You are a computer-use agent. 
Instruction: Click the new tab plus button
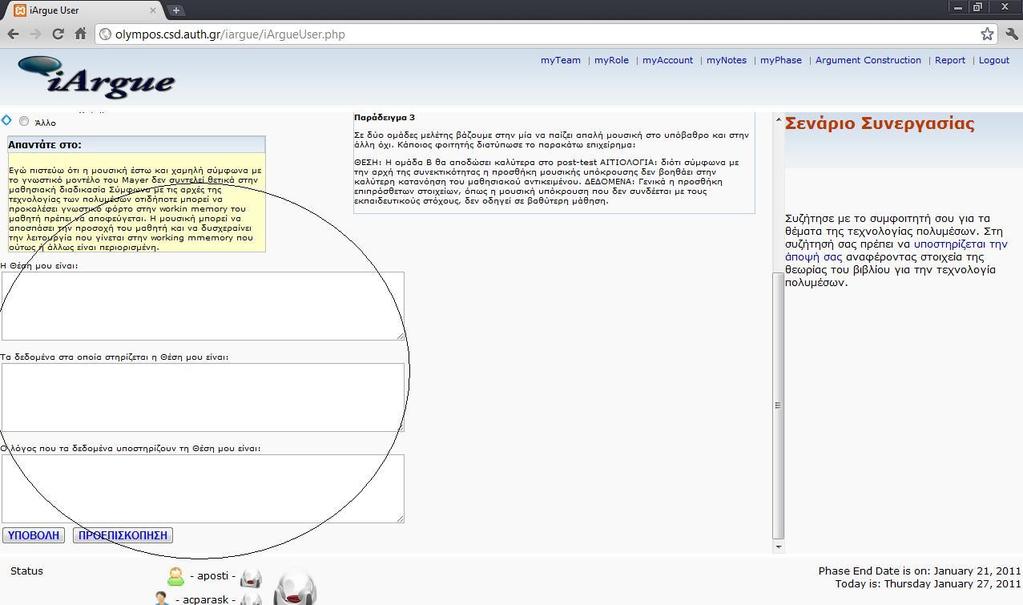[176, 10]
